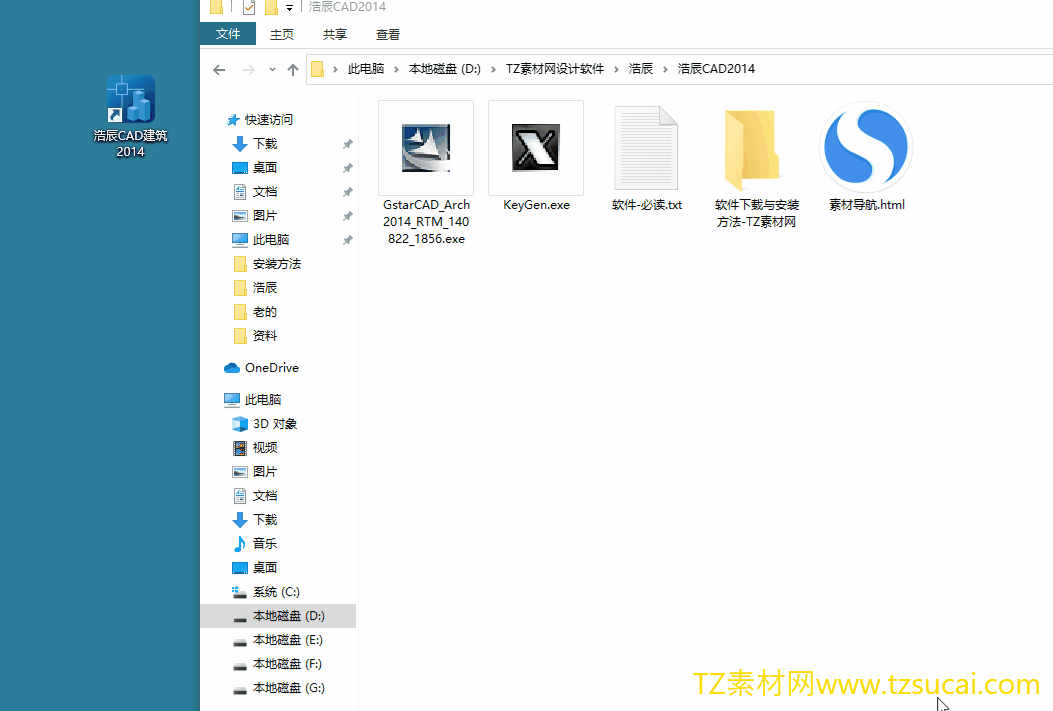Click the Back navigation arrow
This screenshot has height=711, width=1053.
click(219, 70)
